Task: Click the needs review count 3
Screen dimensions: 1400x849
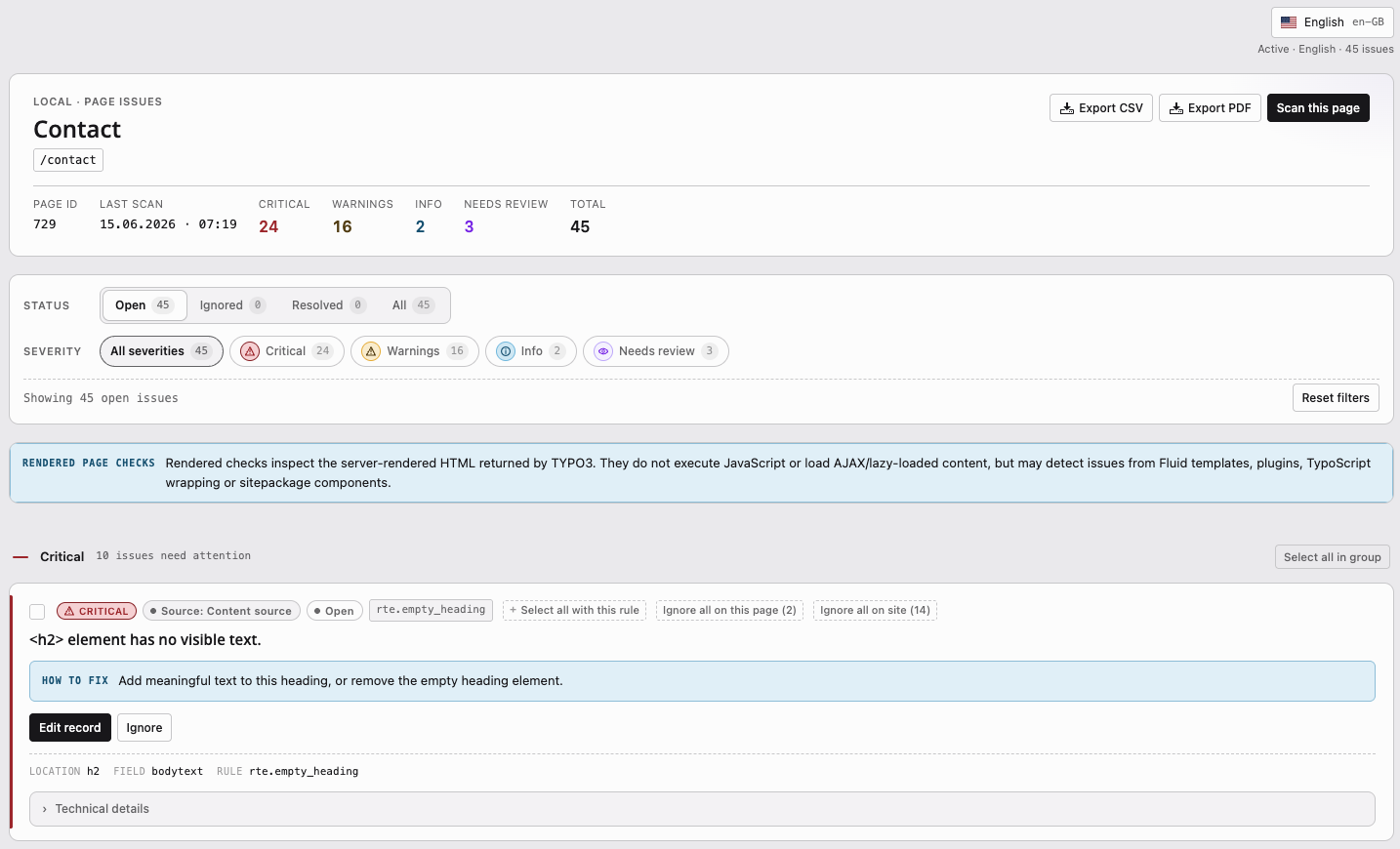Action: point(469,226)
